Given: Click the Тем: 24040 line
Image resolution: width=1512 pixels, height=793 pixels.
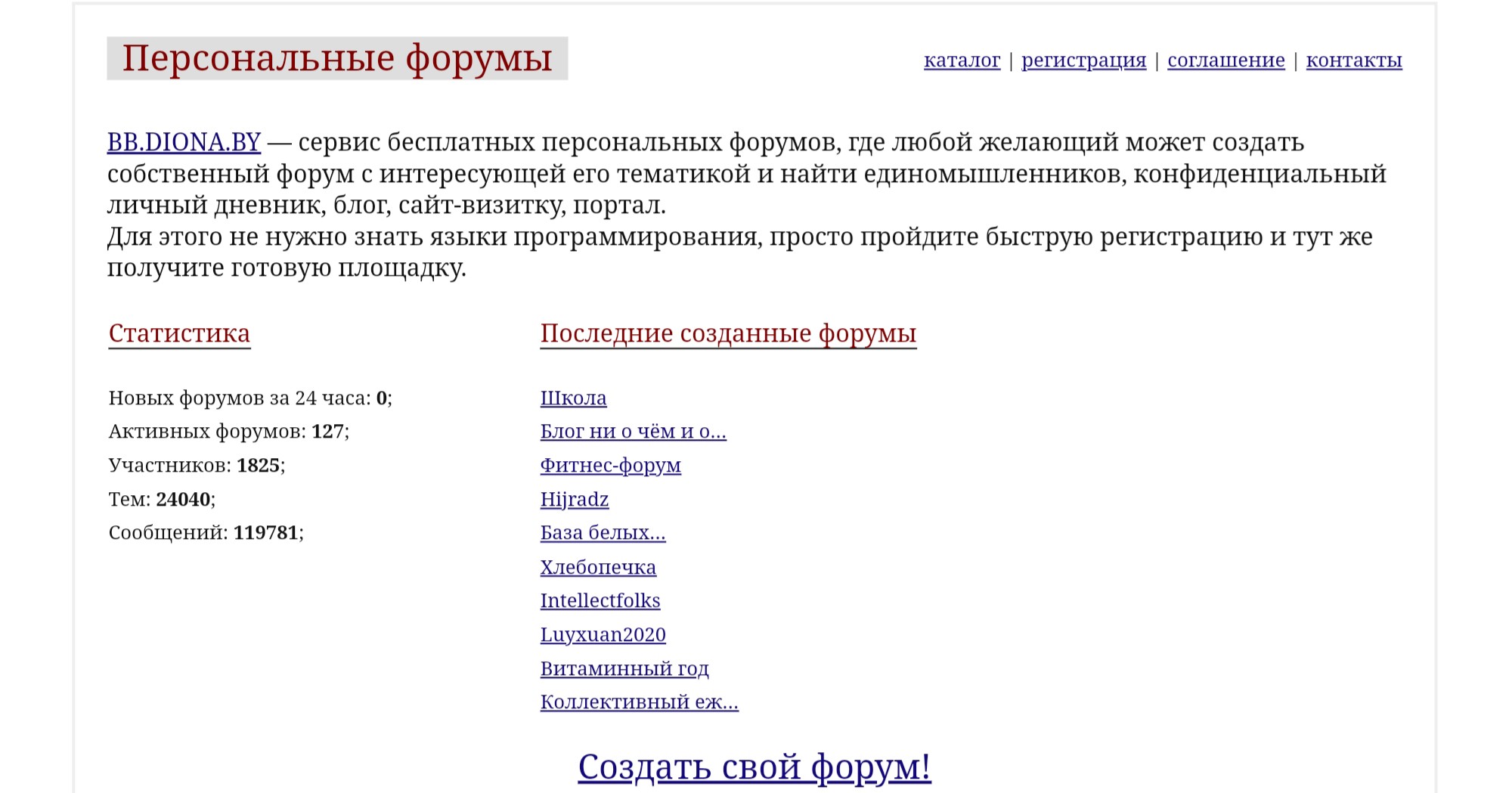Looking at the screenshot, I should 162,500.
